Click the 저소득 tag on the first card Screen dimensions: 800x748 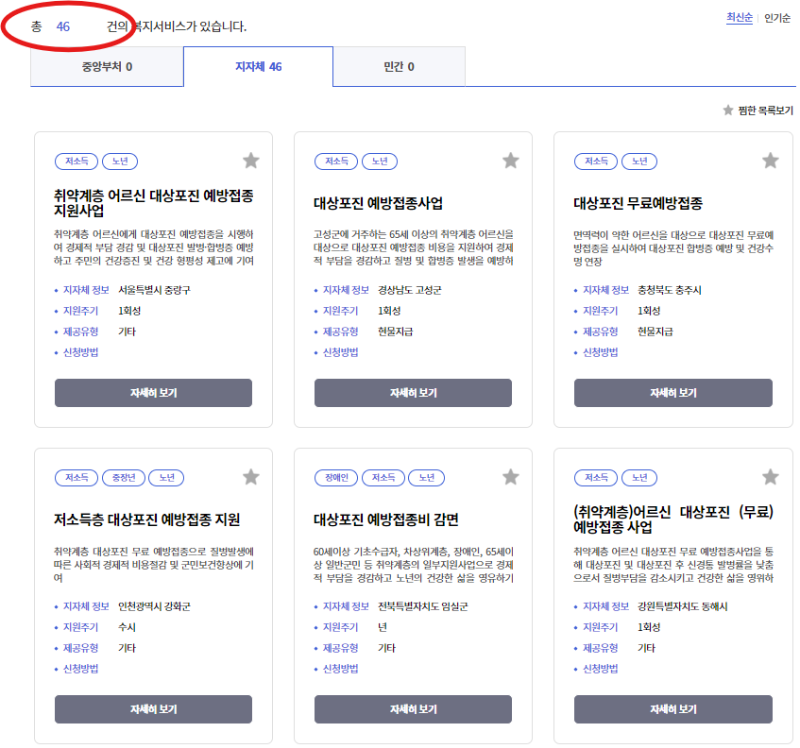coord(75,161)
